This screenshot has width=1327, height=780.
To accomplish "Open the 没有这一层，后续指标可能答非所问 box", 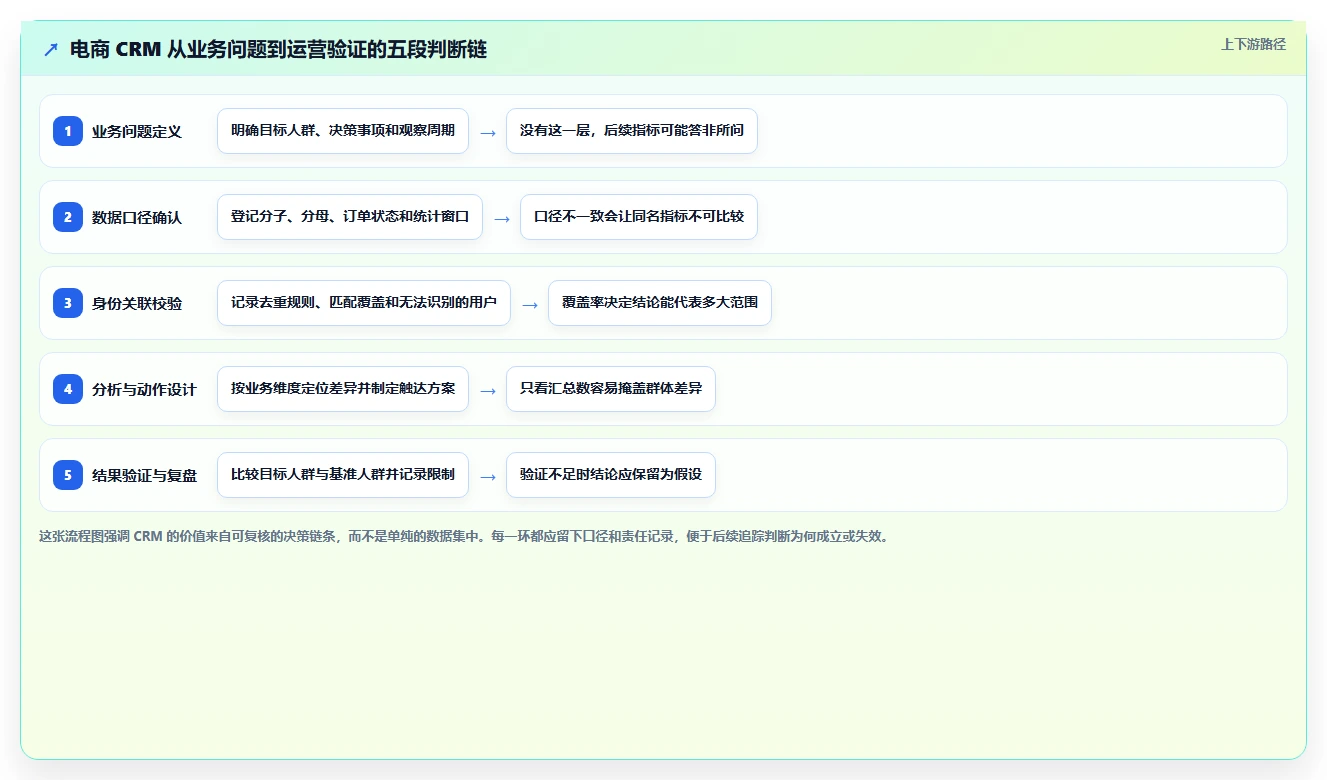I will point(632,131).
